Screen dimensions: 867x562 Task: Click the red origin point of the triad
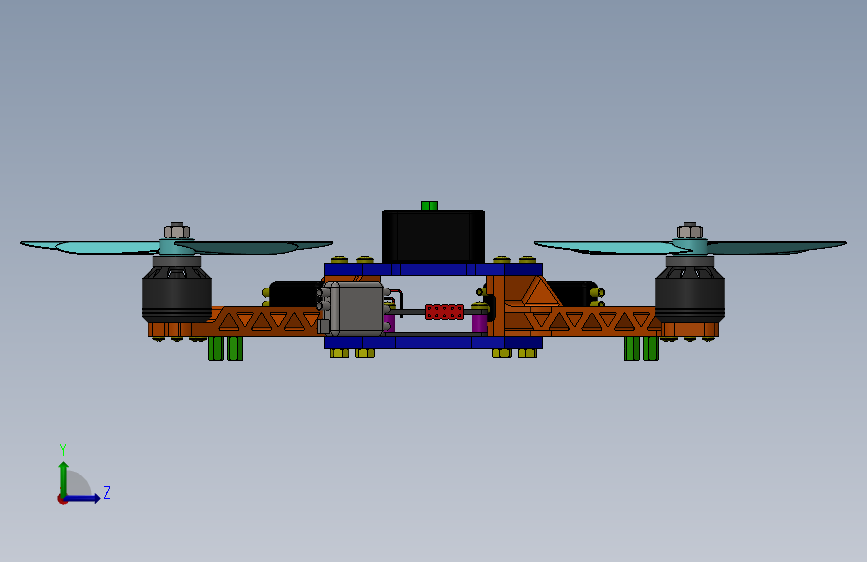[62, 499]
